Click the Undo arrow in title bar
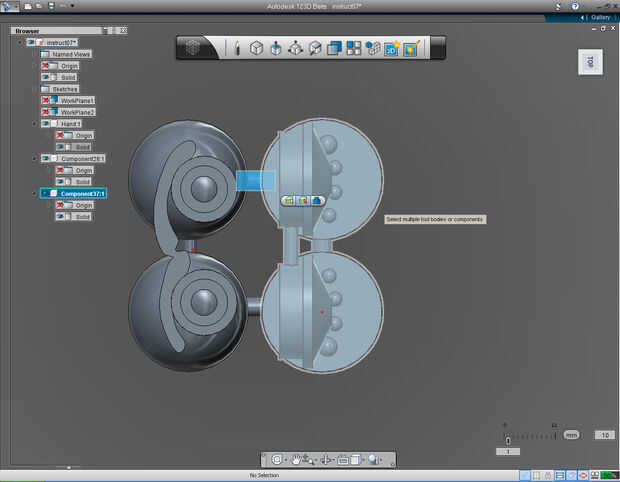The image size is (620, 482). point(63,6)
